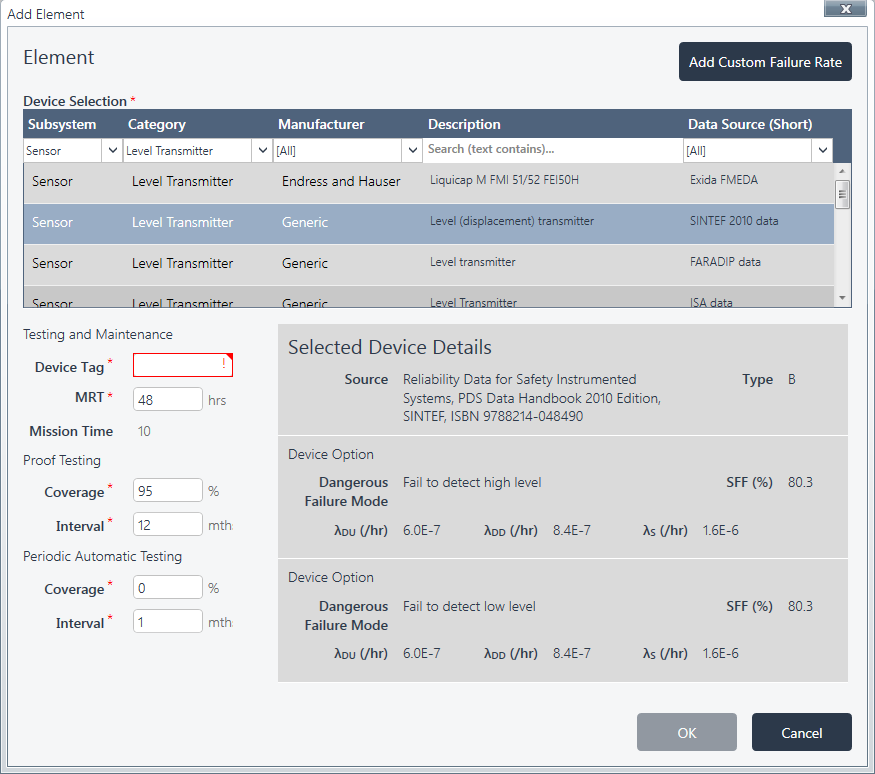This screenshot has width=875, height=774.
Task: Open the Manufacturer dropdown
Action: tap(412, 149)
